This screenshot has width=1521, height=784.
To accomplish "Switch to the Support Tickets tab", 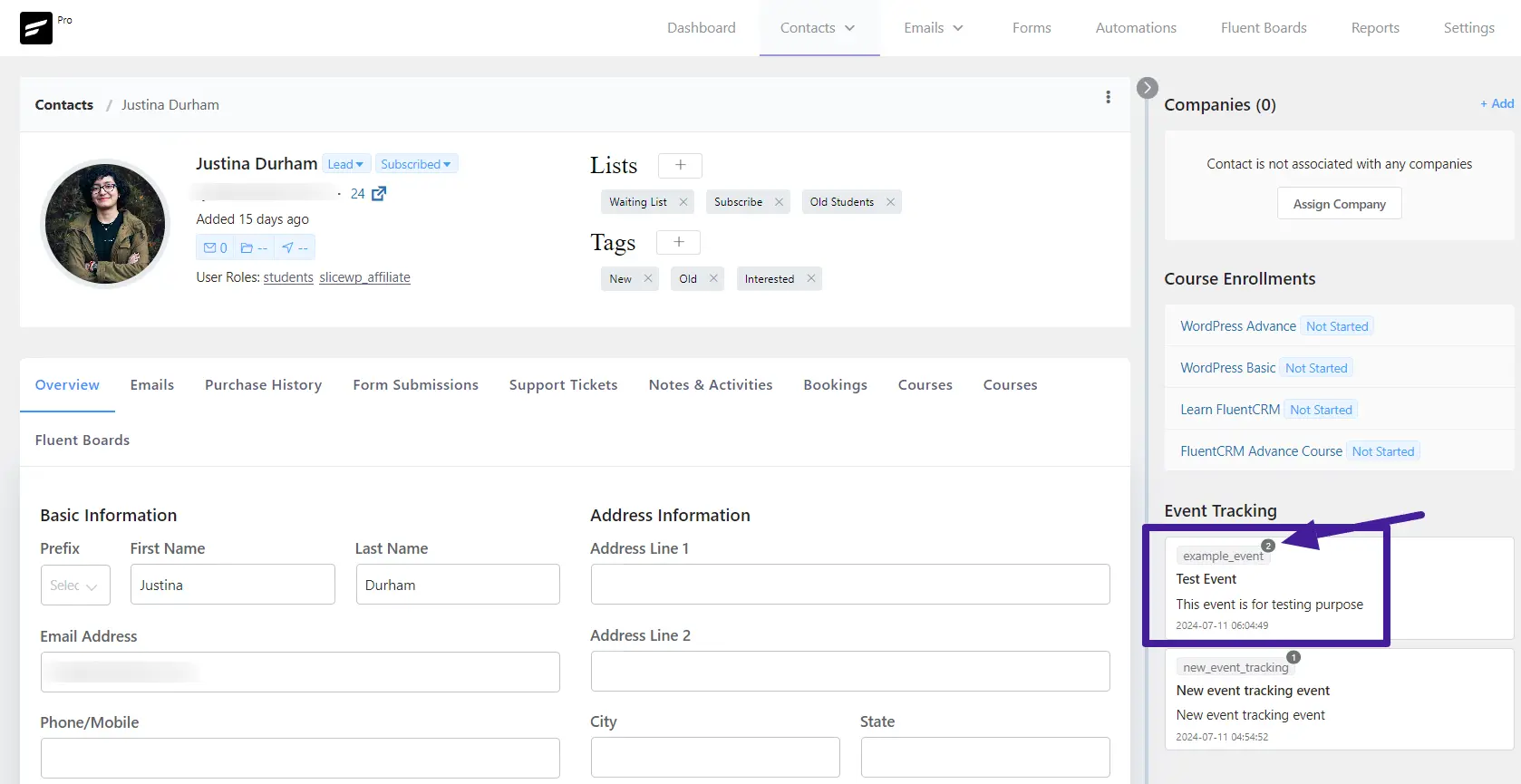I will [564, 385].
